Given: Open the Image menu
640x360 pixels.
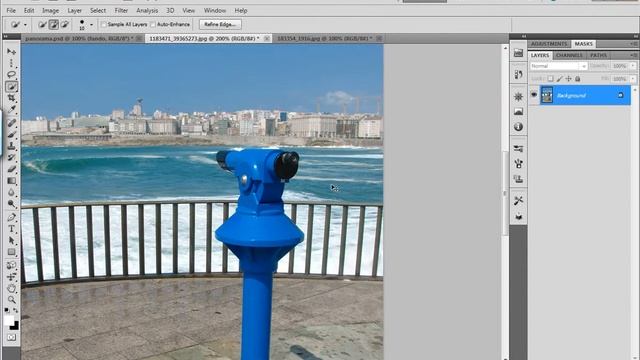Looking at the screenshot, I should click(50, 11).
